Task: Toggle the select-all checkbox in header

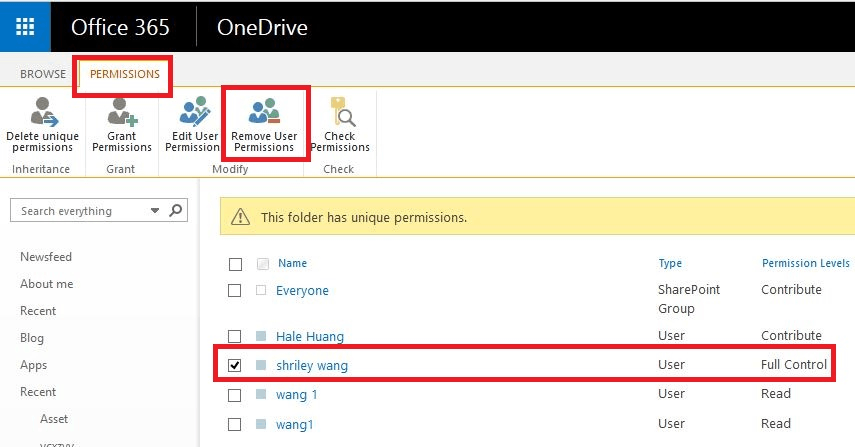Action: pos(235,264)
